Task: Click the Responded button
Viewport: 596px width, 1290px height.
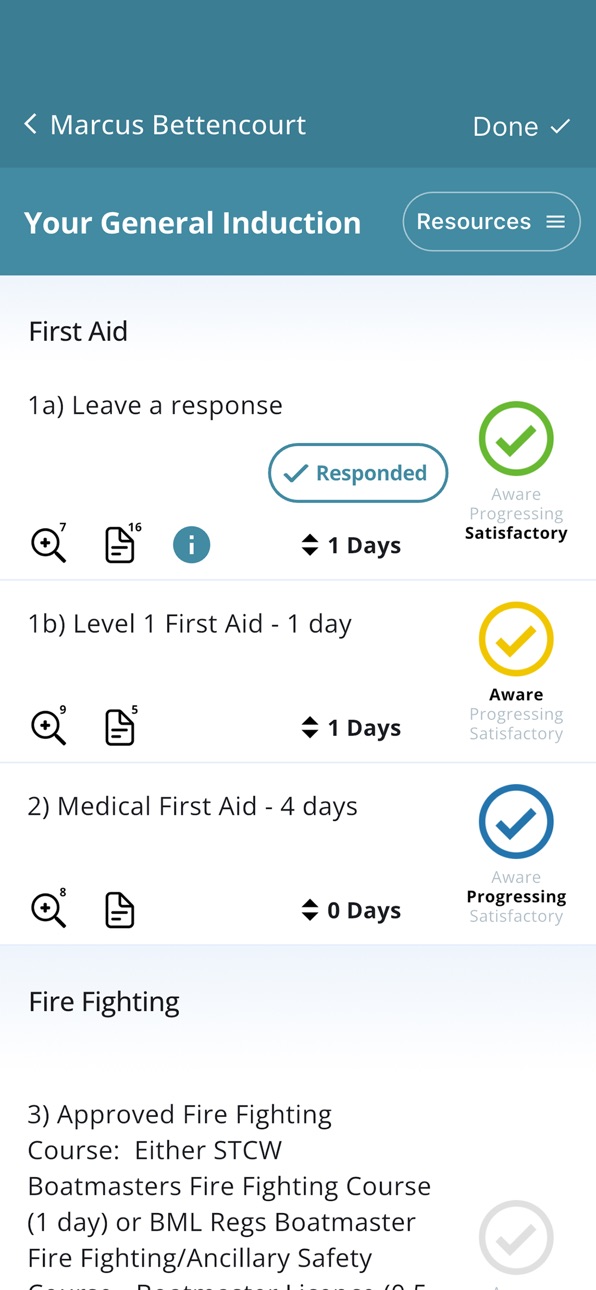Action: (358, 473)
